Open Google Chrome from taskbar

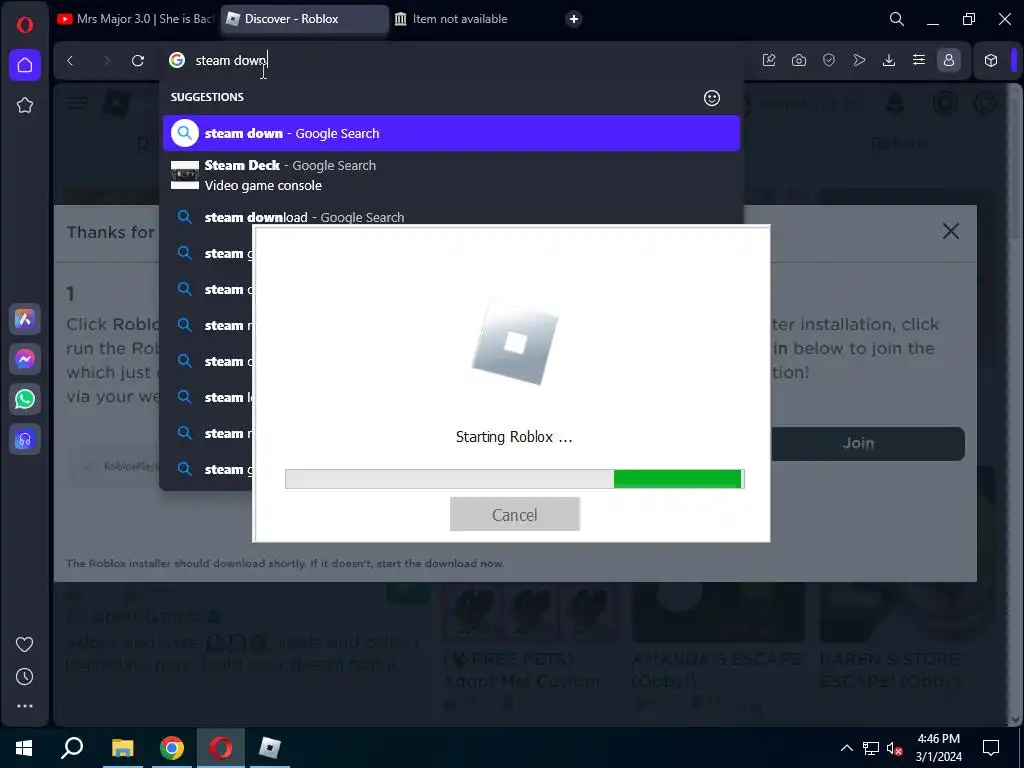(172, 748)
